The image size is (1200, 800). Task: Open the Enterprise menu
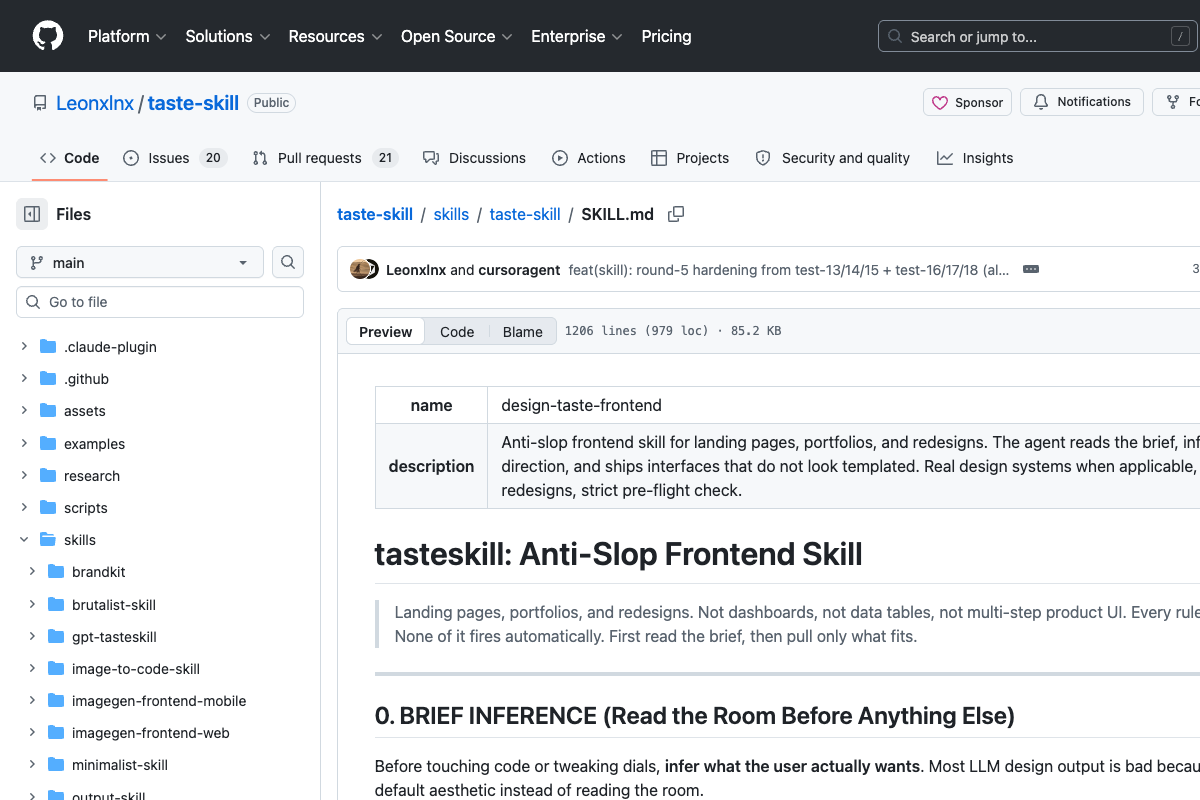577,36
